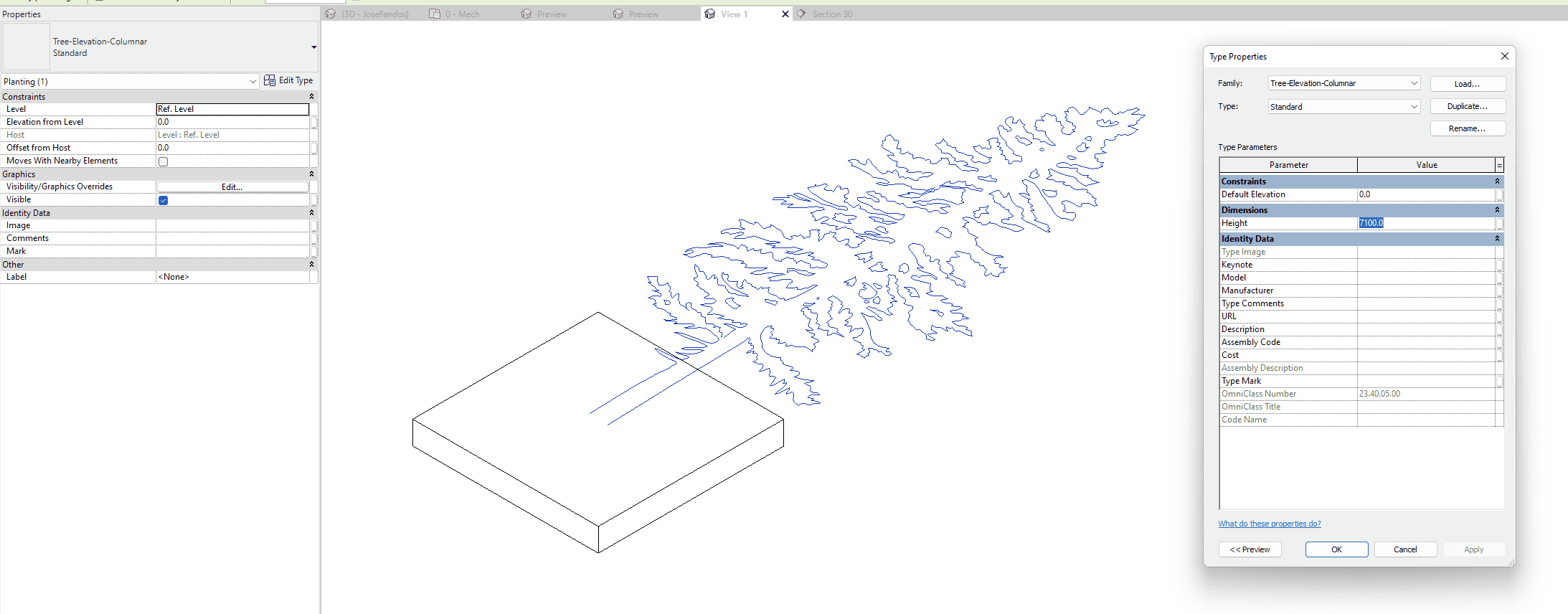1568x614 pixels.
Task: Click the 3D view icon on JoseFandos tab
Action: click(331, 14)
